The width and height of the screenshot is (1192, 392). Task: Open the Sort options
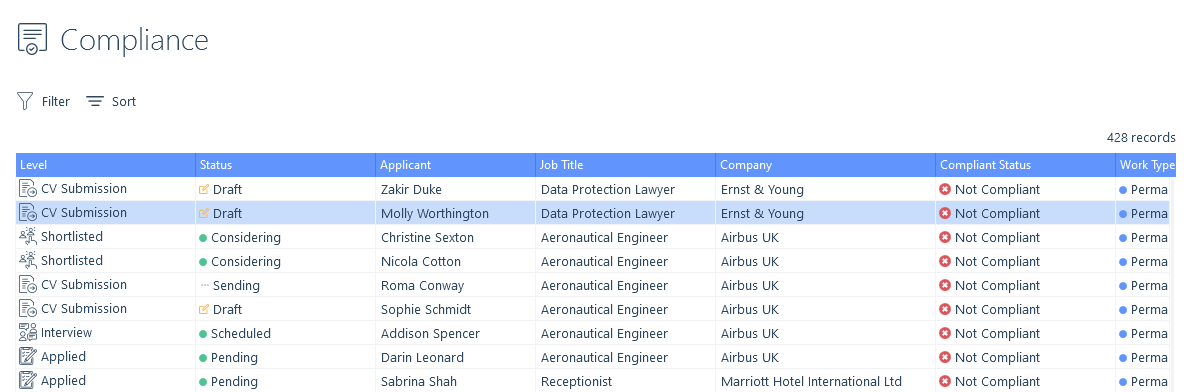click(x=111, y=101)
